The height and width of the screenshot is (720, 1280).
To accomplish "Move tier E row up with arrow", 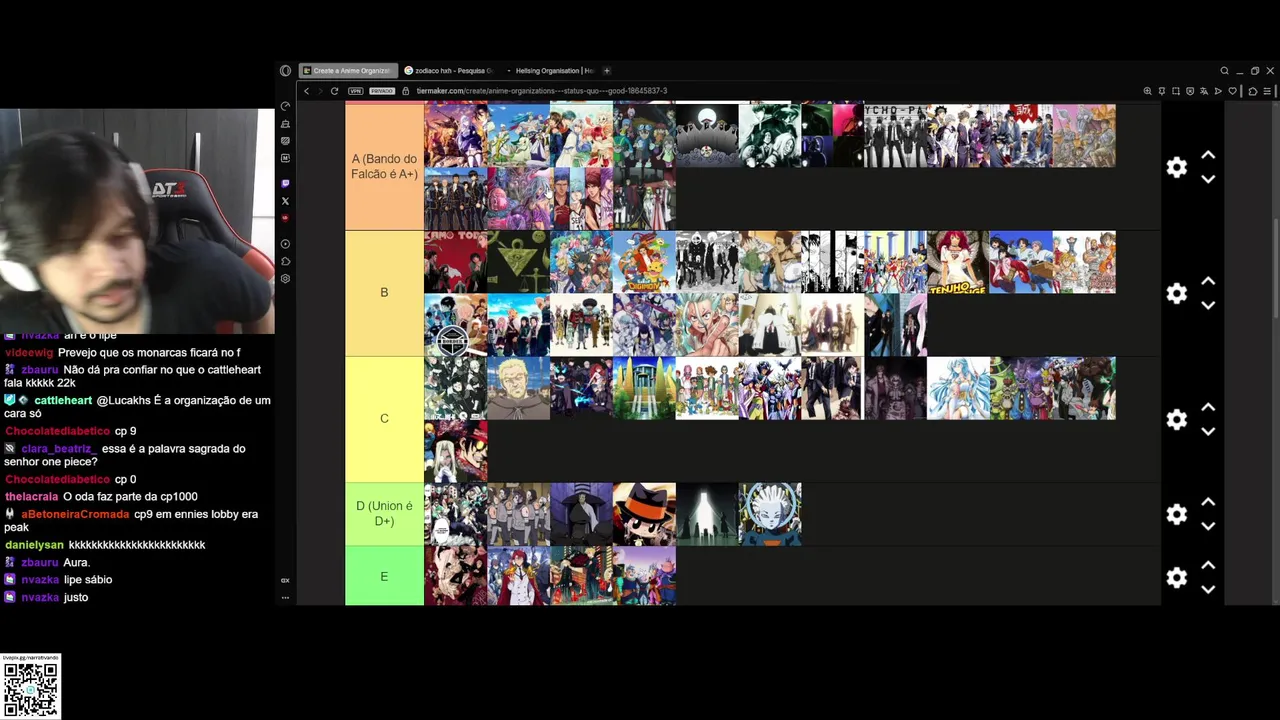I will 1208,565.
